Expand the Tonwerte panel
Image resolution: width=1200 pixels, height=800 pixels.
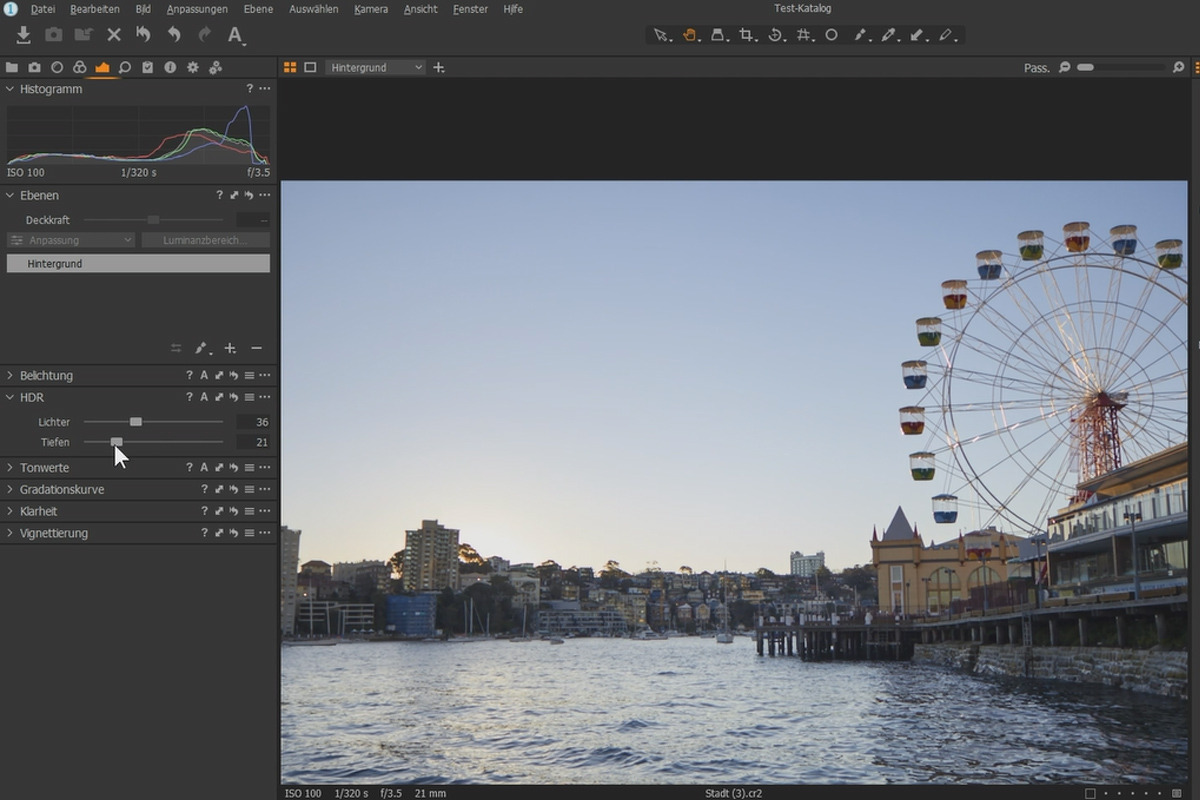pos(10,467)
